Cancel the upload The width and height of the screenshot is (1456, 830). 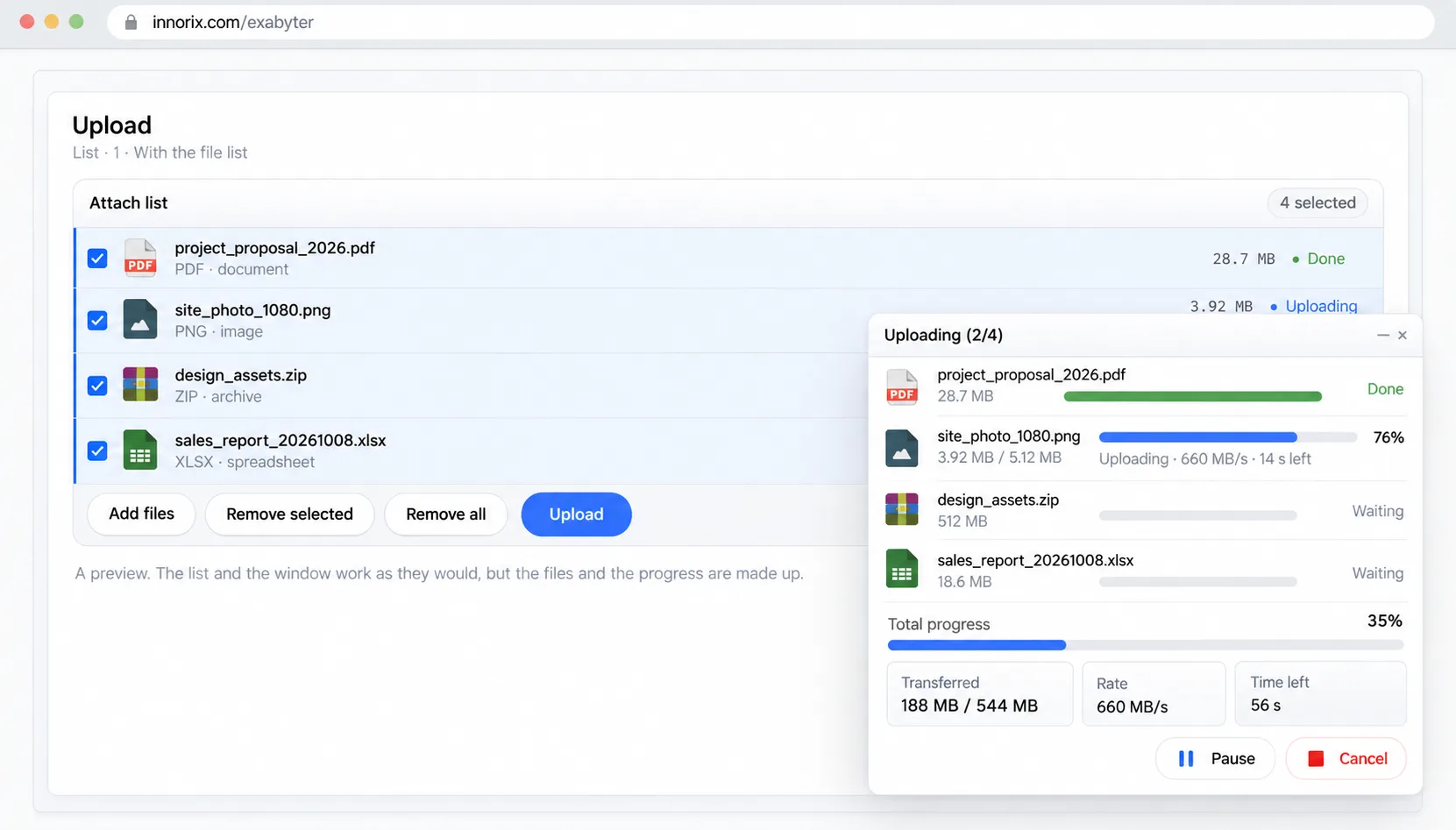click(x=1346, y=758)
